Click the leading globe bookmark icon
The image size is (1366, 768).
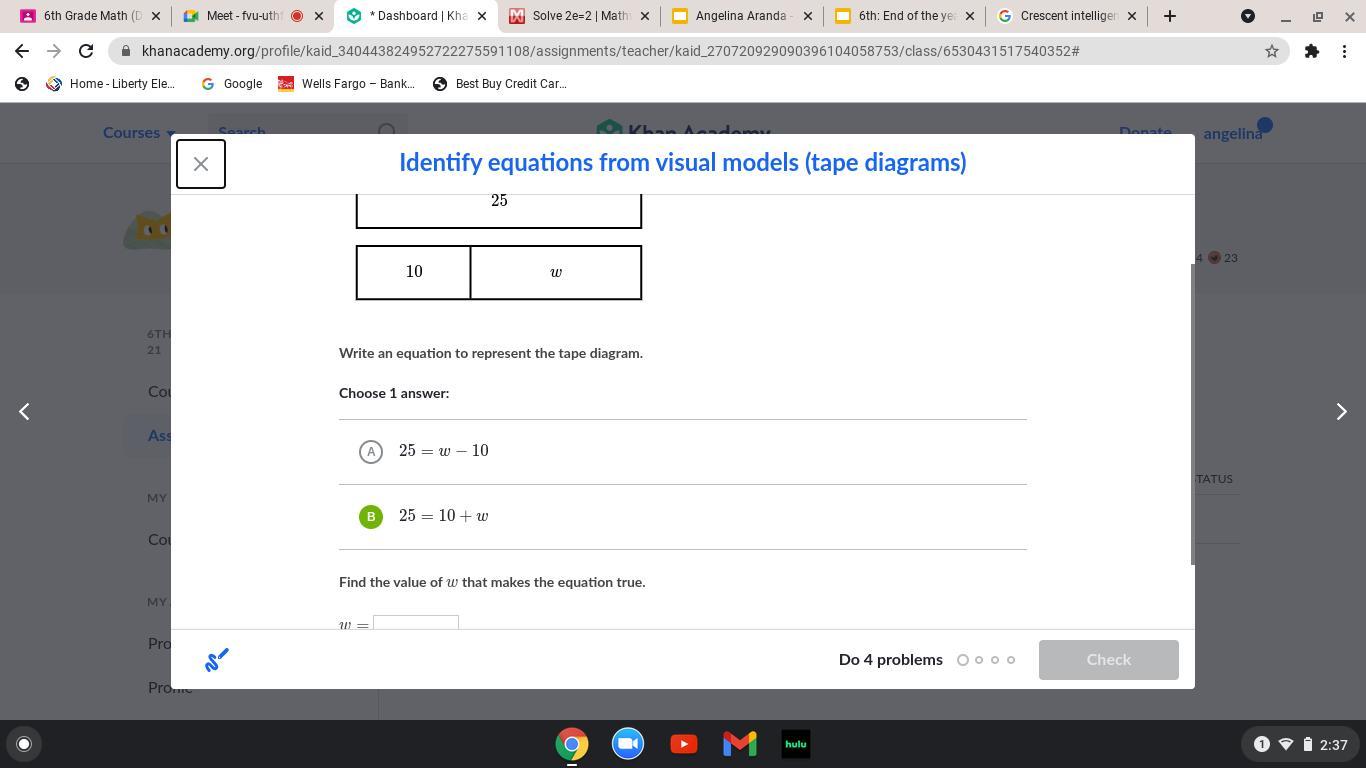22,84
